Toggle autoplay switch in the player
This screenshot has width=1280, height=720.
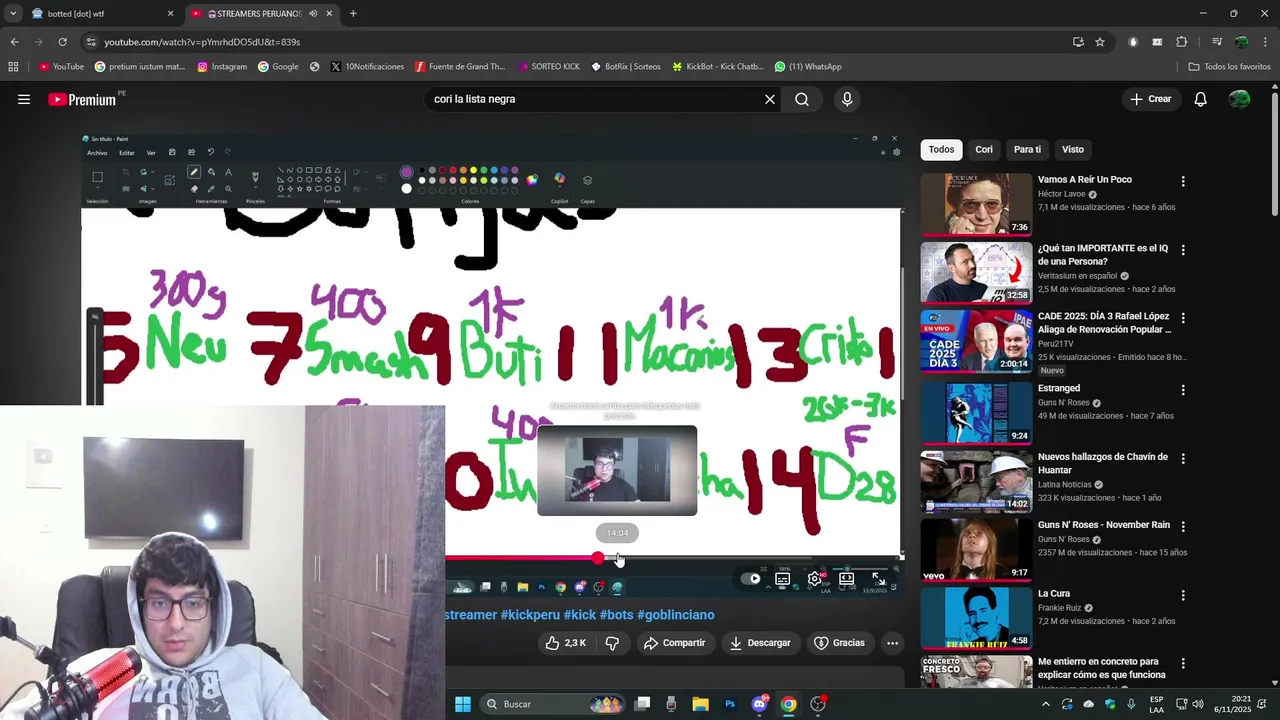[750, 579]
